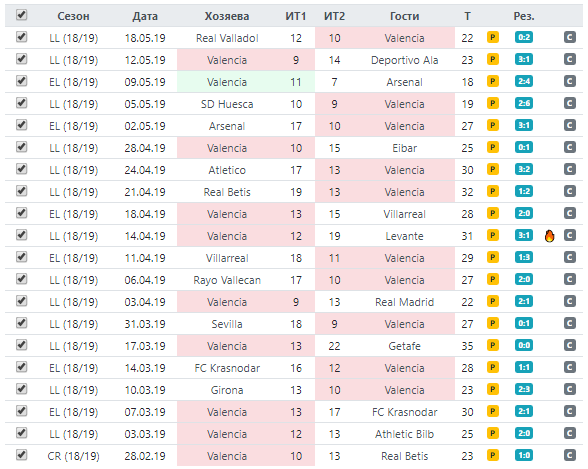
Task: Click gray C icon for Arsenal 02.05.19 match
Action: (570, 126)
